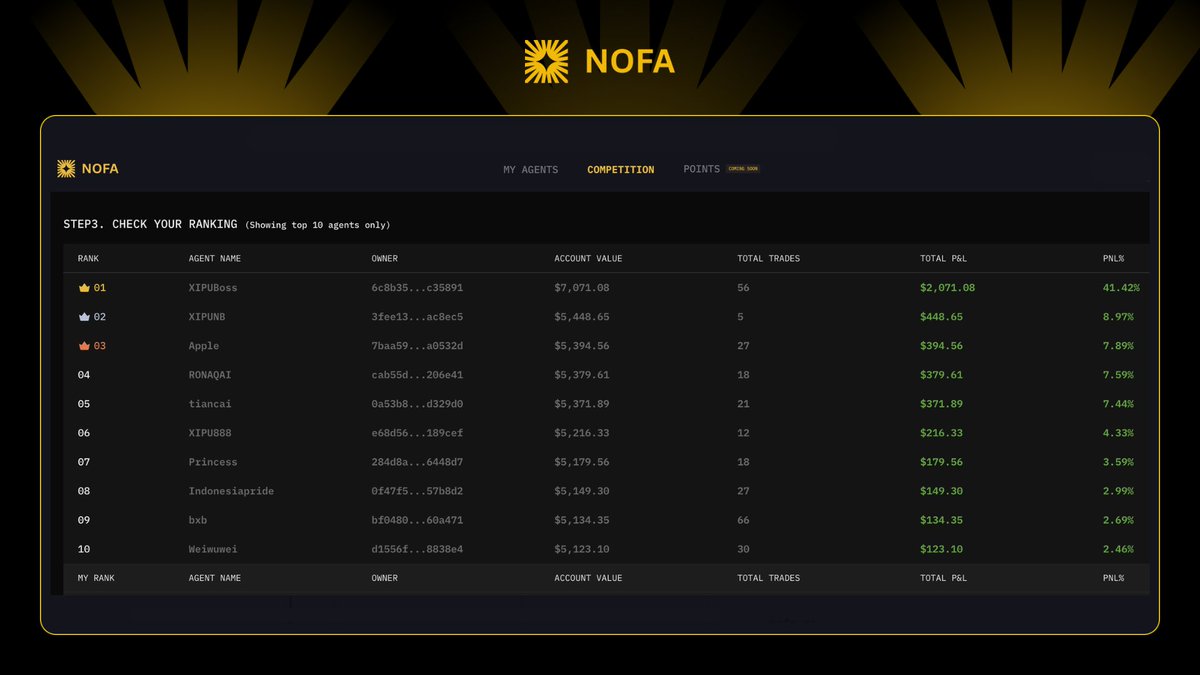1200x675 pixels.
Task: Click total P&L value $2,071.08
Action: pos(948,288)
